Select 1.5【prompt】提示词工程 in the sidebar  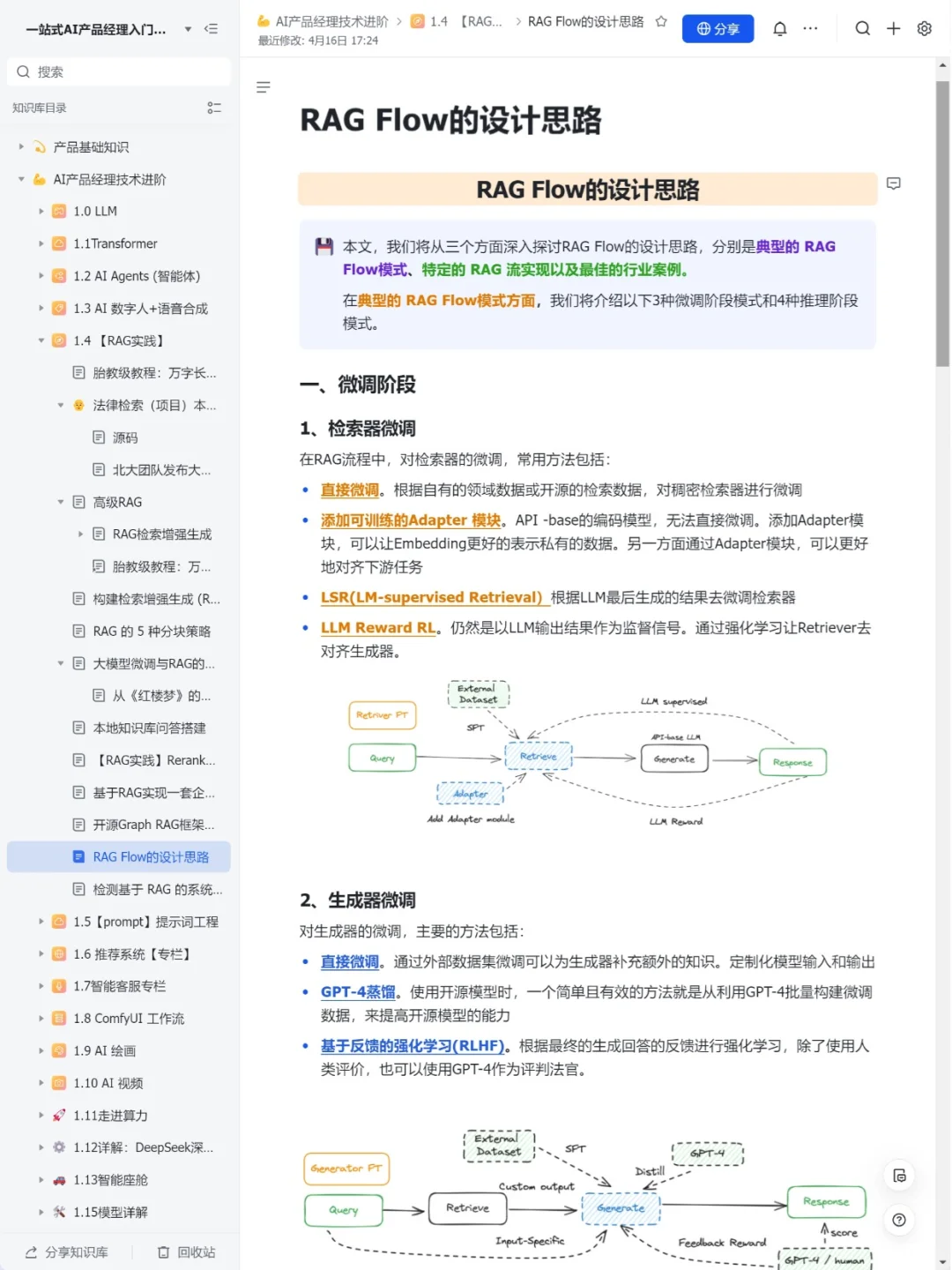coord(146,921)
